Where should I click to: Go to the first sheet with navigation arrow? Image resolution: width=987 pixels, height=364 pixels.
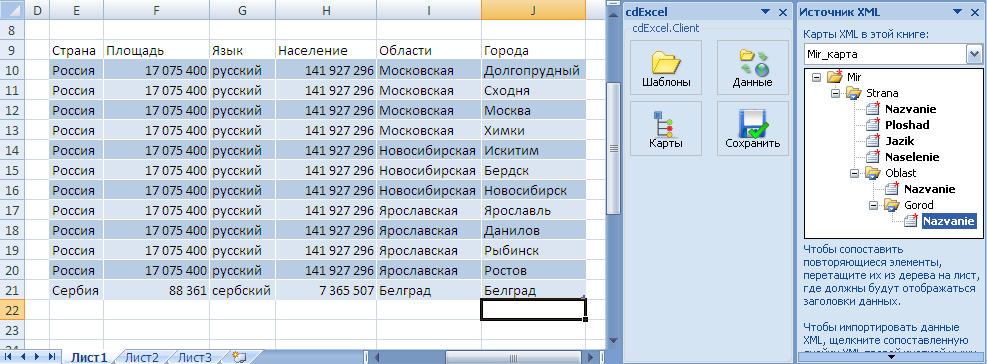9,356
